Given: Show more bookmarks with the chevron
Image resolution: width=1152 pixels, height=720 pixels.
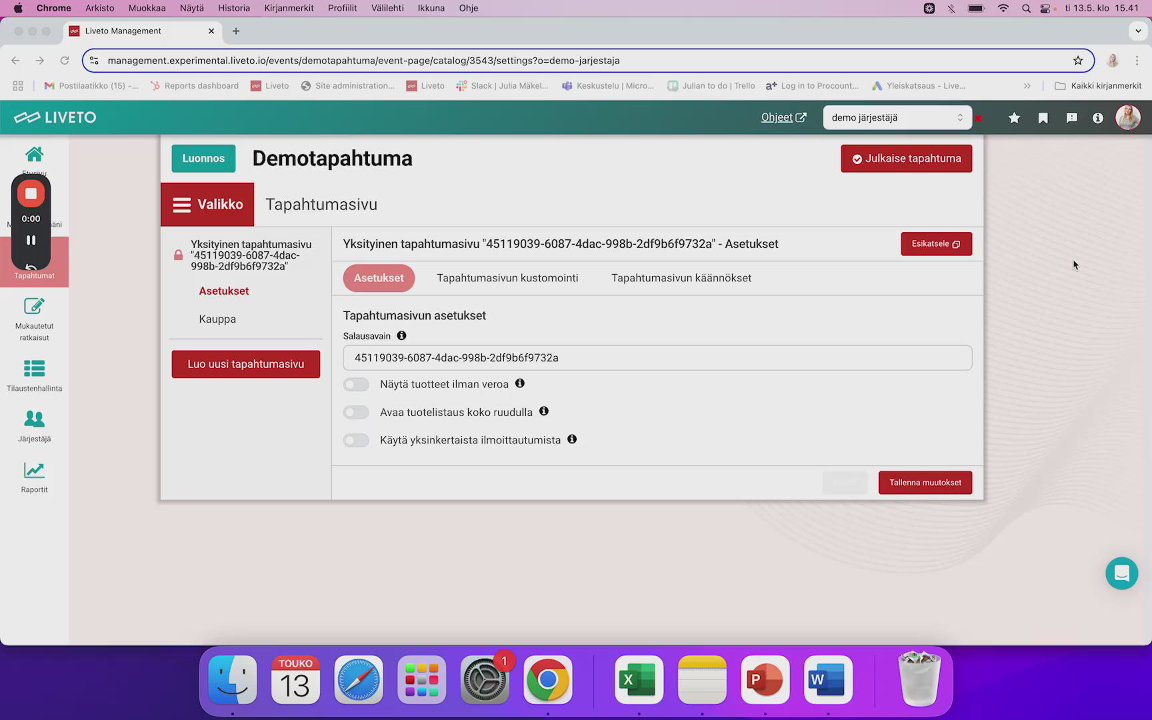Looking at the screenshot, I should tap(1027, 86).
